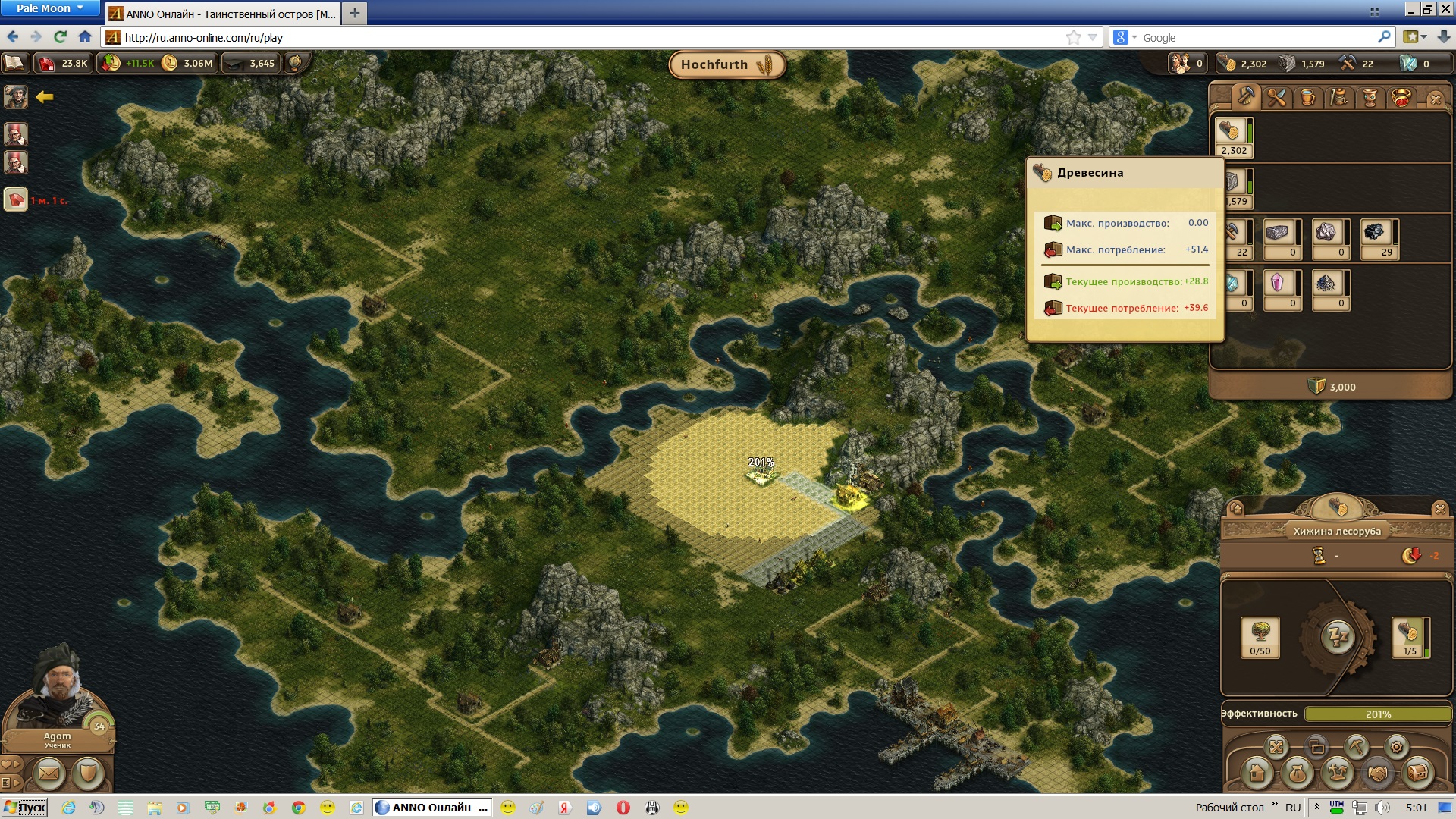
Task: Click the upkeep cost coin icon -2
Action: [1410, 556]
